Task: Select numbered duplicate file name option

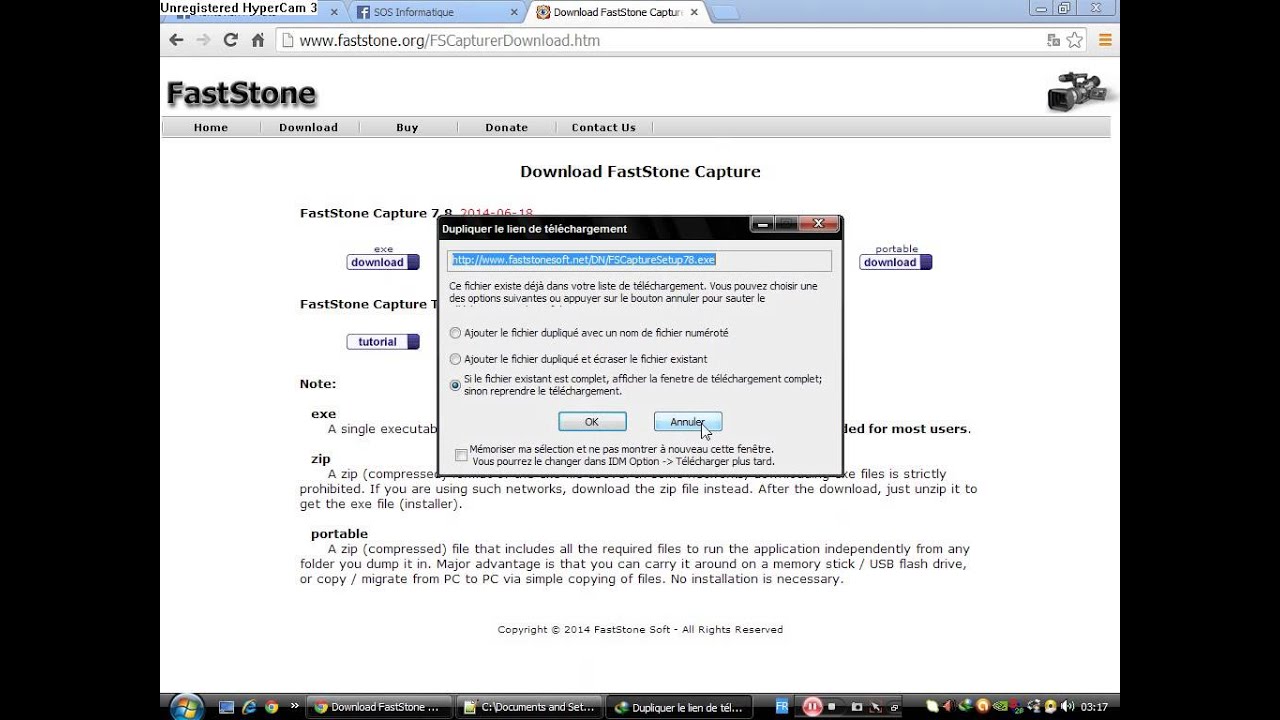Action: pyautogui.click(x=456, y=333)
